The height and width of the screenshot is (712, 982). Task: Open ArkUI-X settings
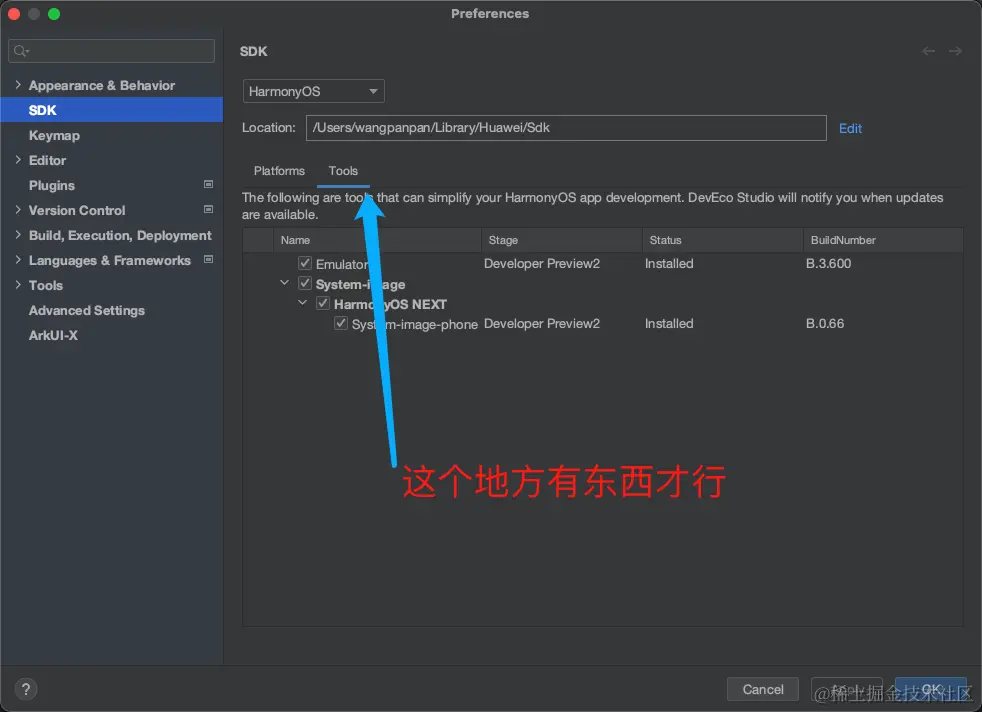coord(53,336)
